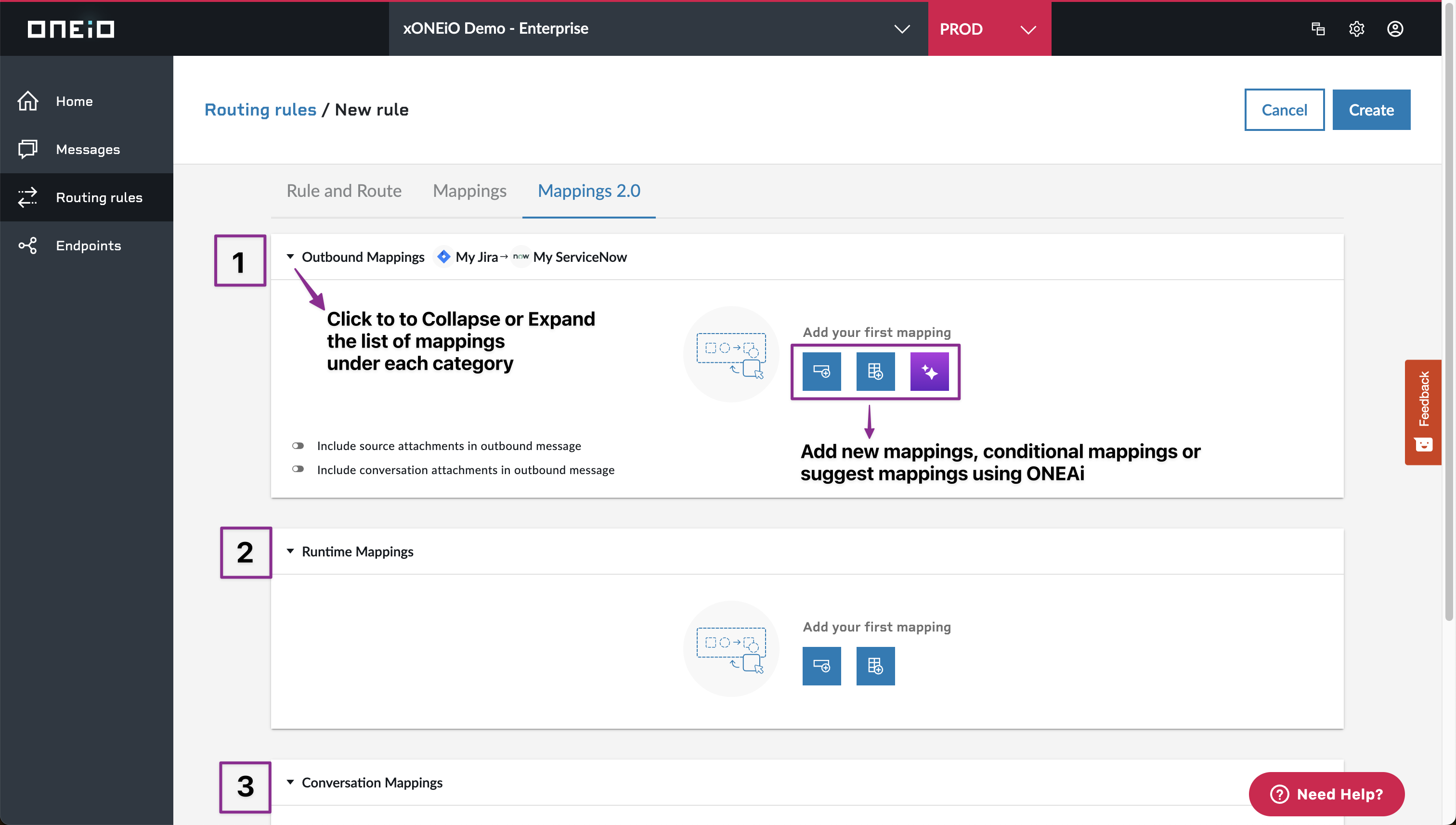Click the Need Help? button
The height and width of the screenshot is (825, 1456).
click(1326, 794)
